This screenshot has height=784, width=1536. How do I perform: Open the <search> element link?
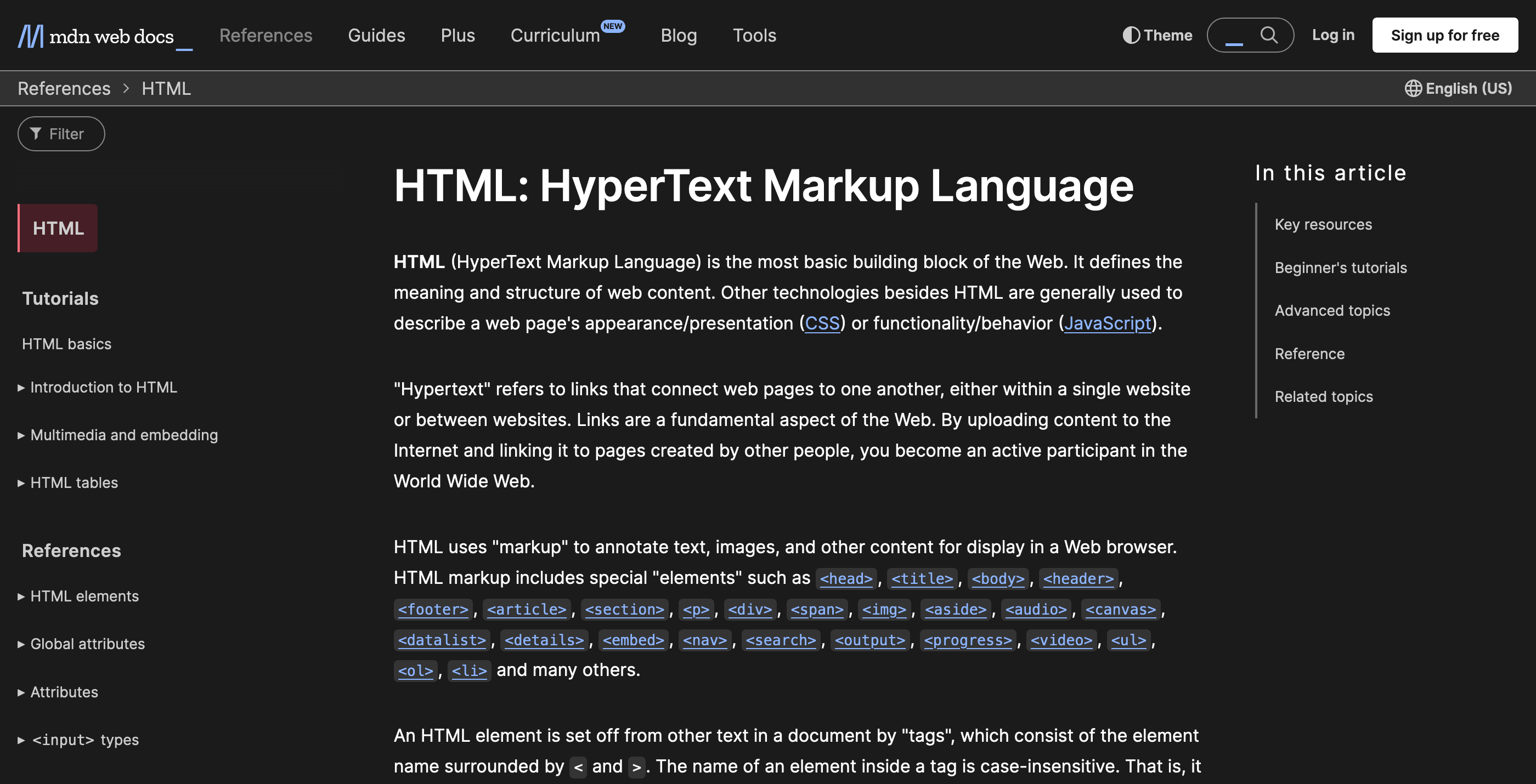[781, 640]
